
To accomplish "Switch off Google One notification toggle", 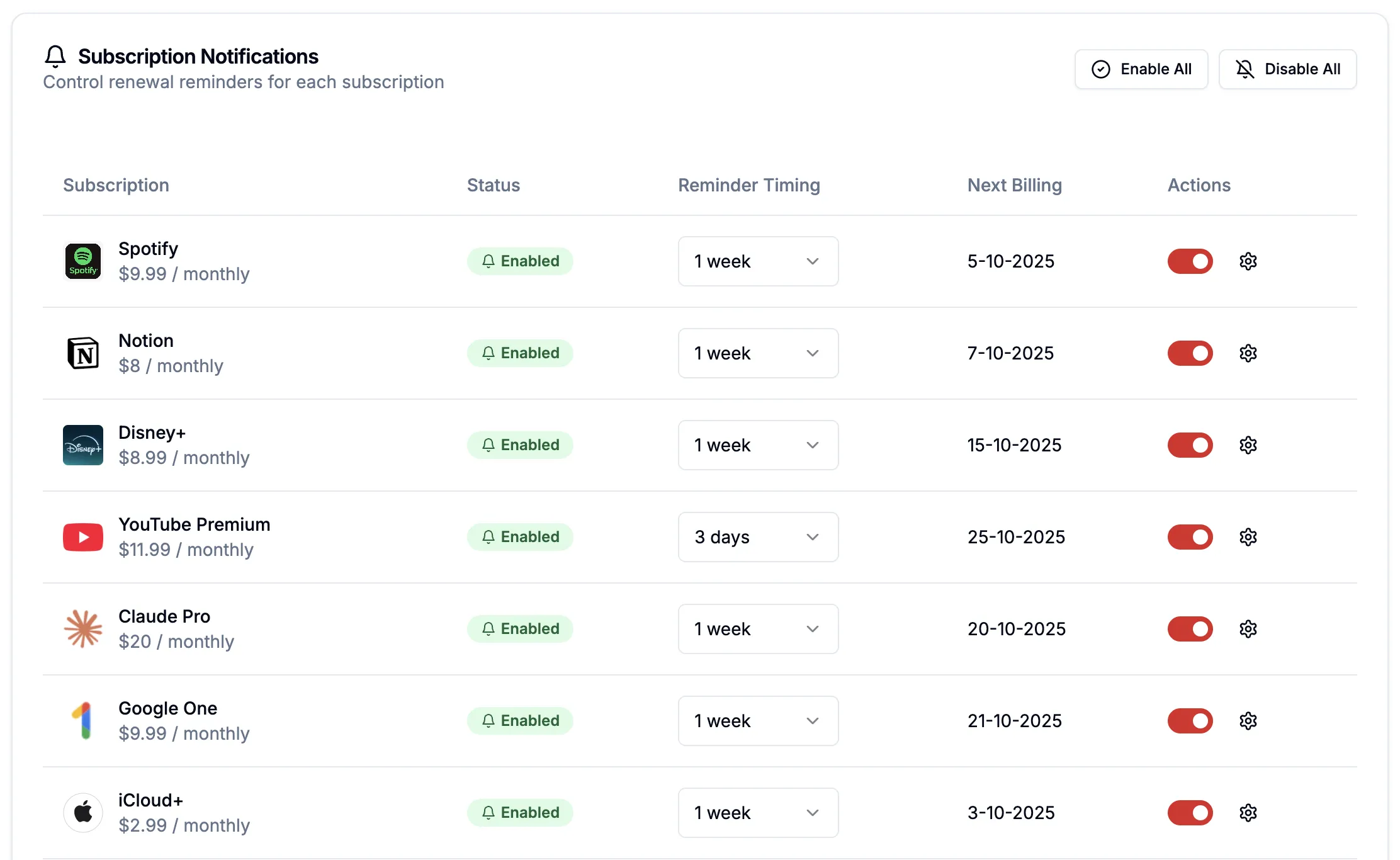I will click(1190, 721).
